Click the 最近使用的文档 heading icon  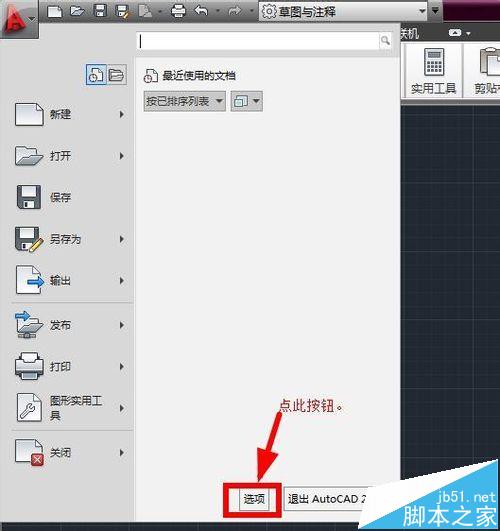pyautogui.click(x=151, y=76)
